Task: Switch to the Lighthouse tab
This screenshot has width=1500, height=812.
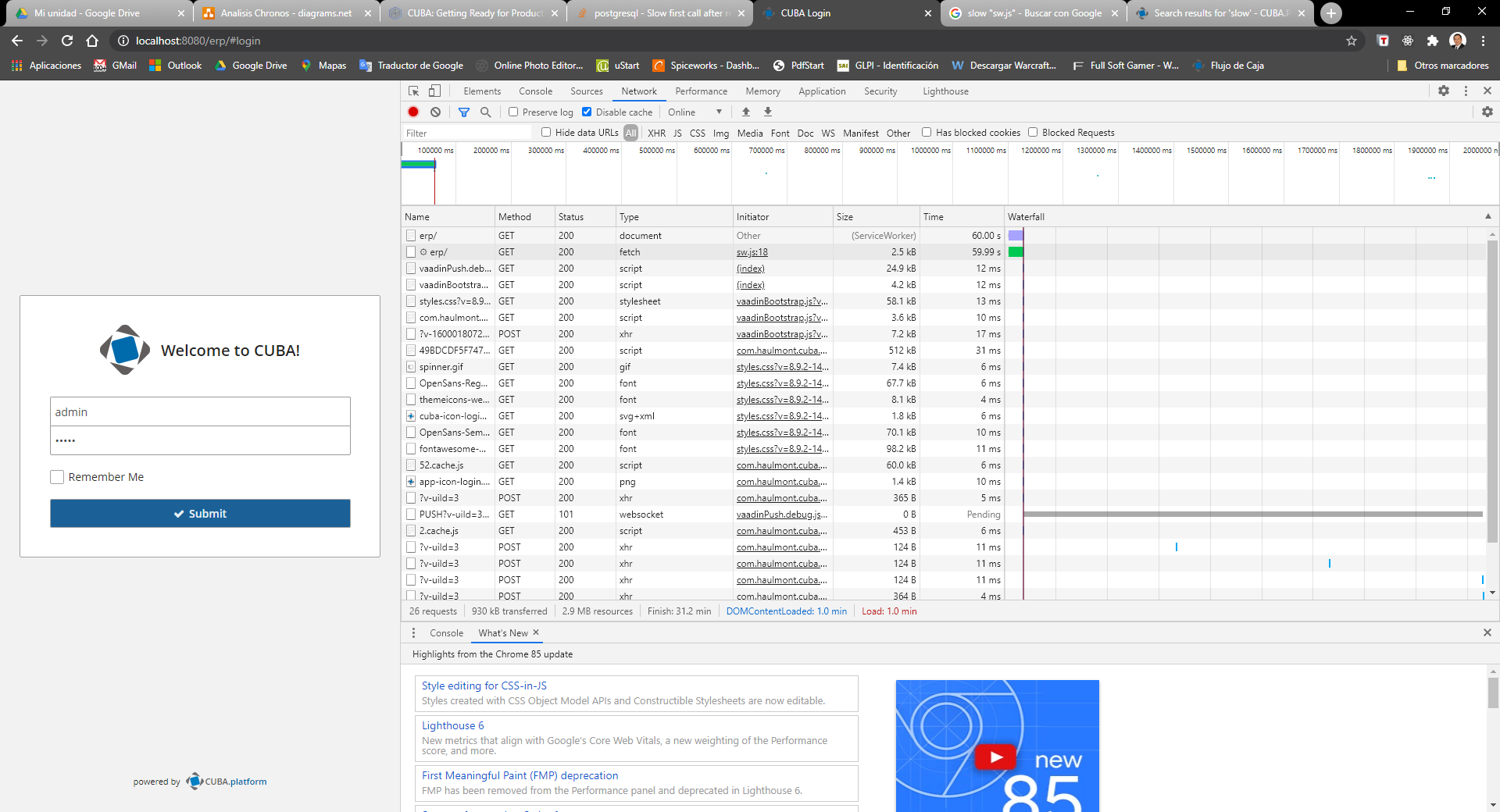Action: point(945,91)
